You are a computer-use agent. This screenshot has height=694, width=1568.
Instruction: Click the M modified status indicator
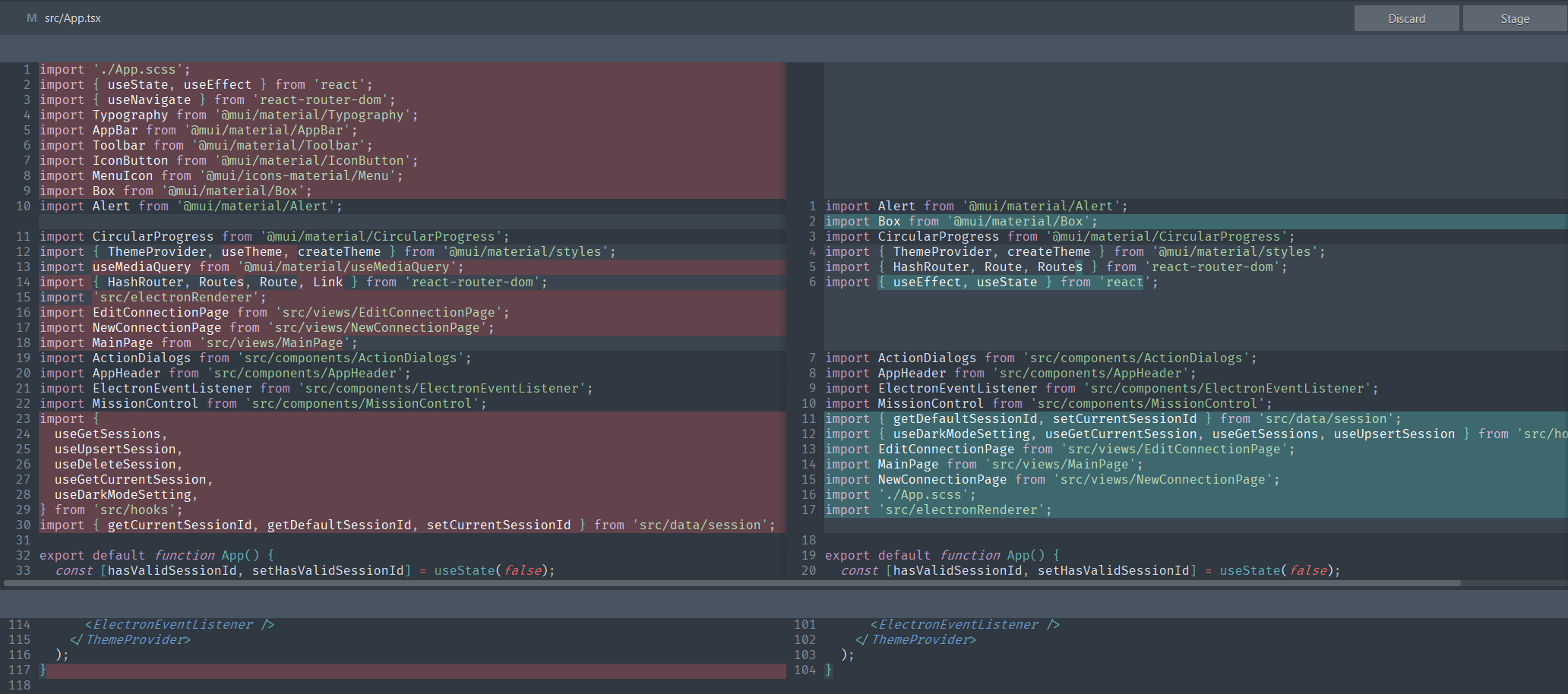[x=31, y=18]
